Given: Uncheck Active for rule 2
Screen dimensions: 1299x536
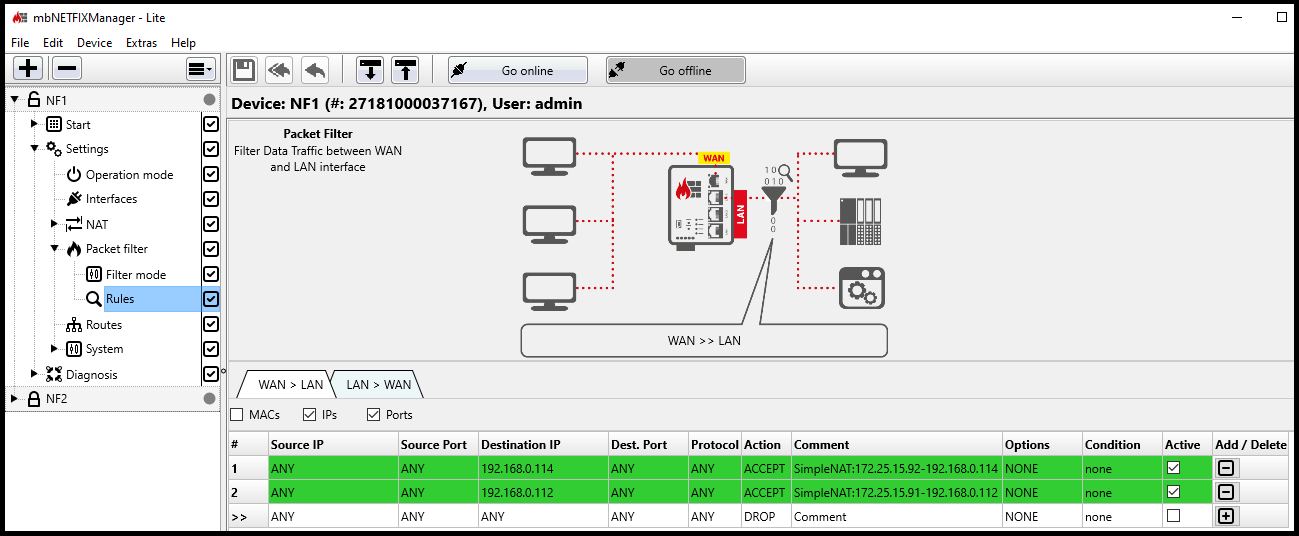Looking at the screenshot, I should point(1174,491).
